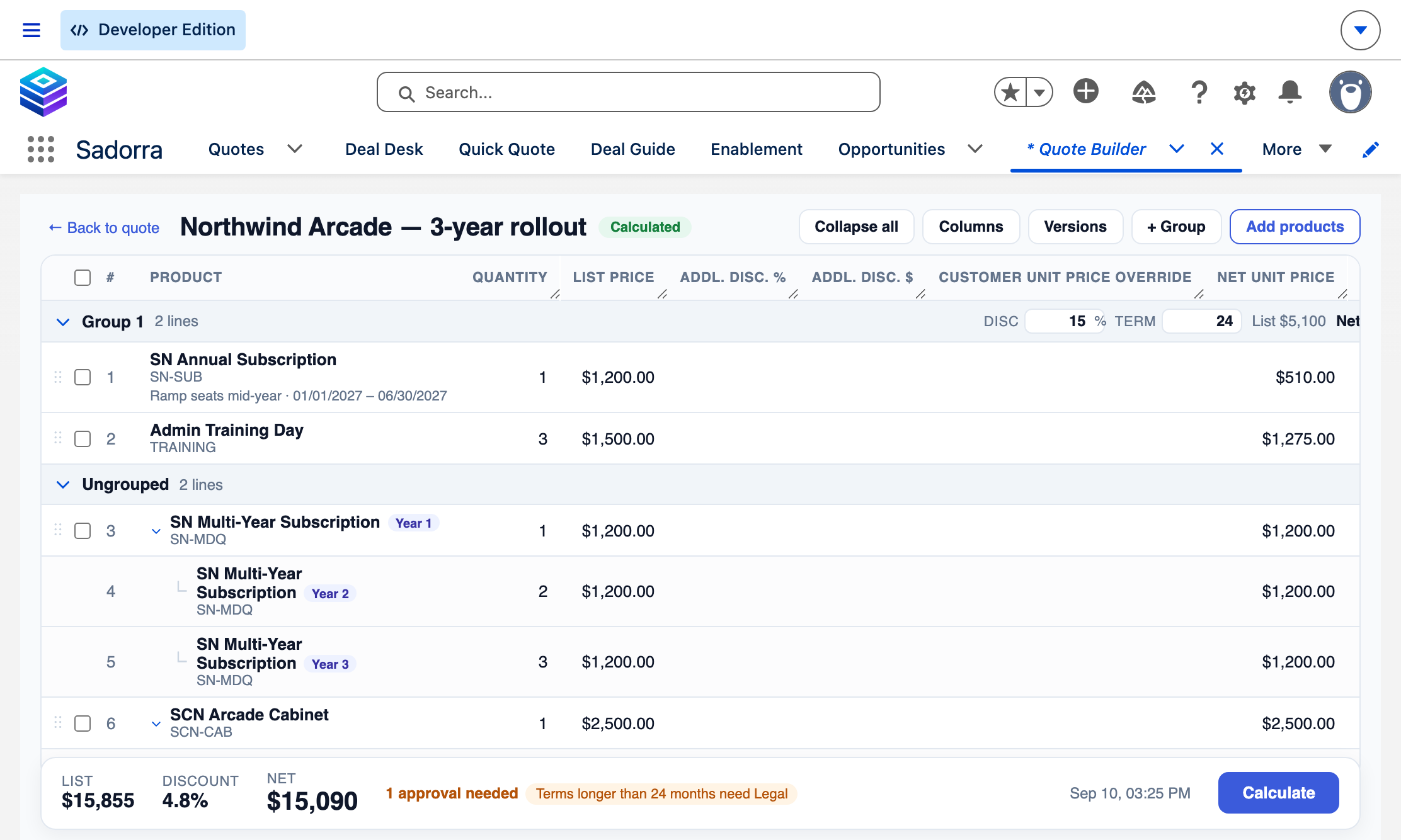
Task: Collapse the Group 1 section
Action: pyautogui.click(x=63, y=322)
